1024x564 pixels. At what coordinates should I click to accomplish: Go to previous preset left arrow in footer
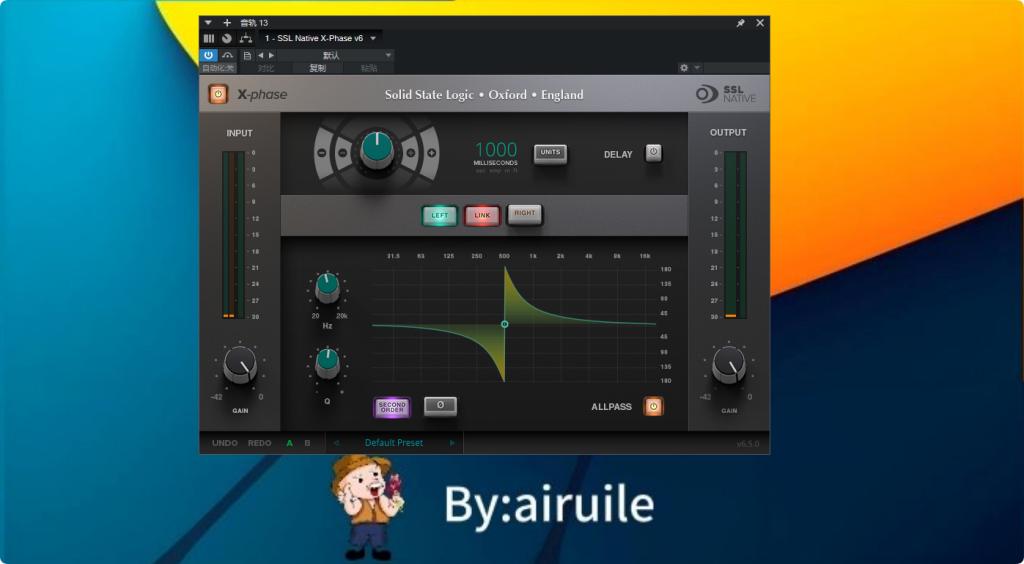[336, 443]
